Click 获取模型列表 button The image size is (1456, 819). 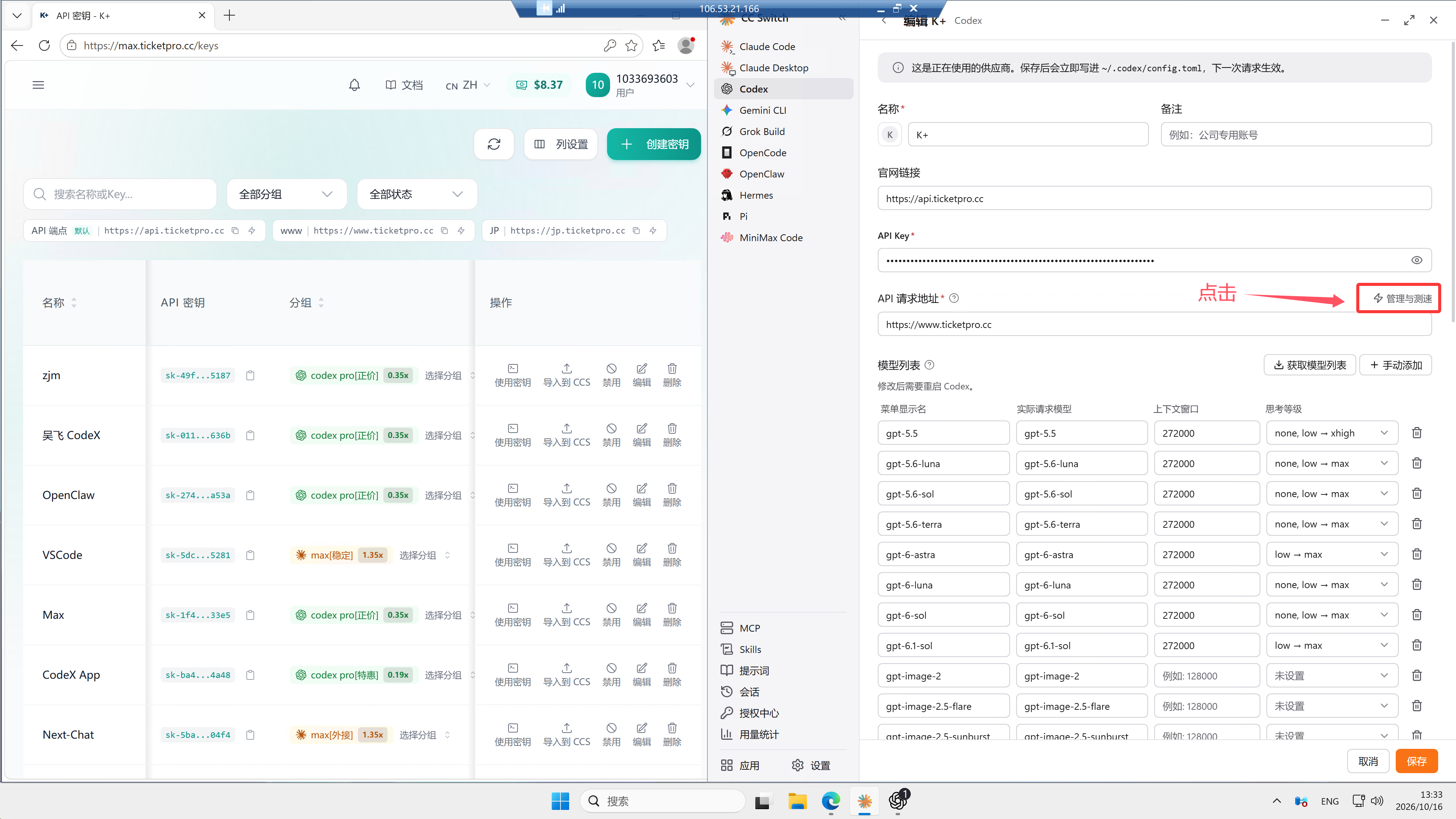(1310, 365)
